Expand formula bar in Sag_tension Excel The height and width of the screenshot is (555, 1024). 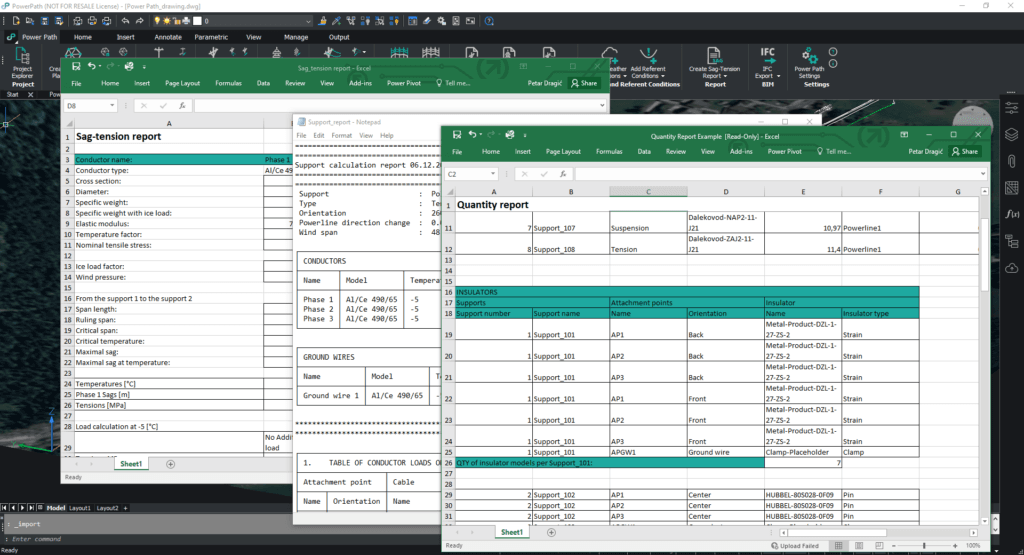[601, 106]
